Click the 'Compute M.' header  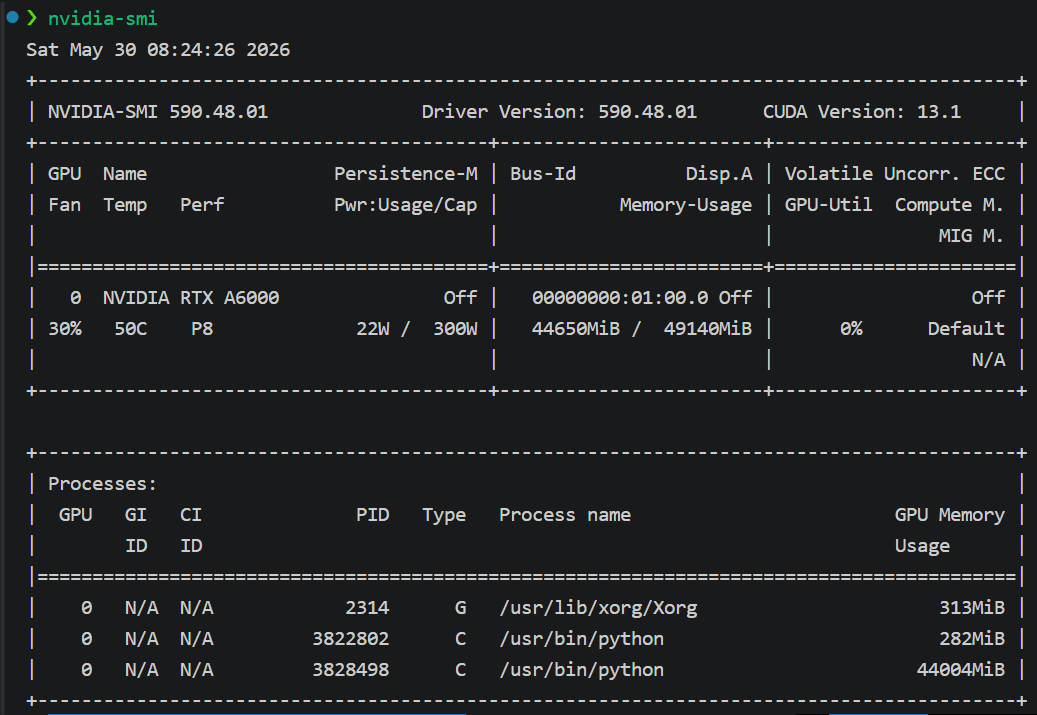click(x=950, y=205)
